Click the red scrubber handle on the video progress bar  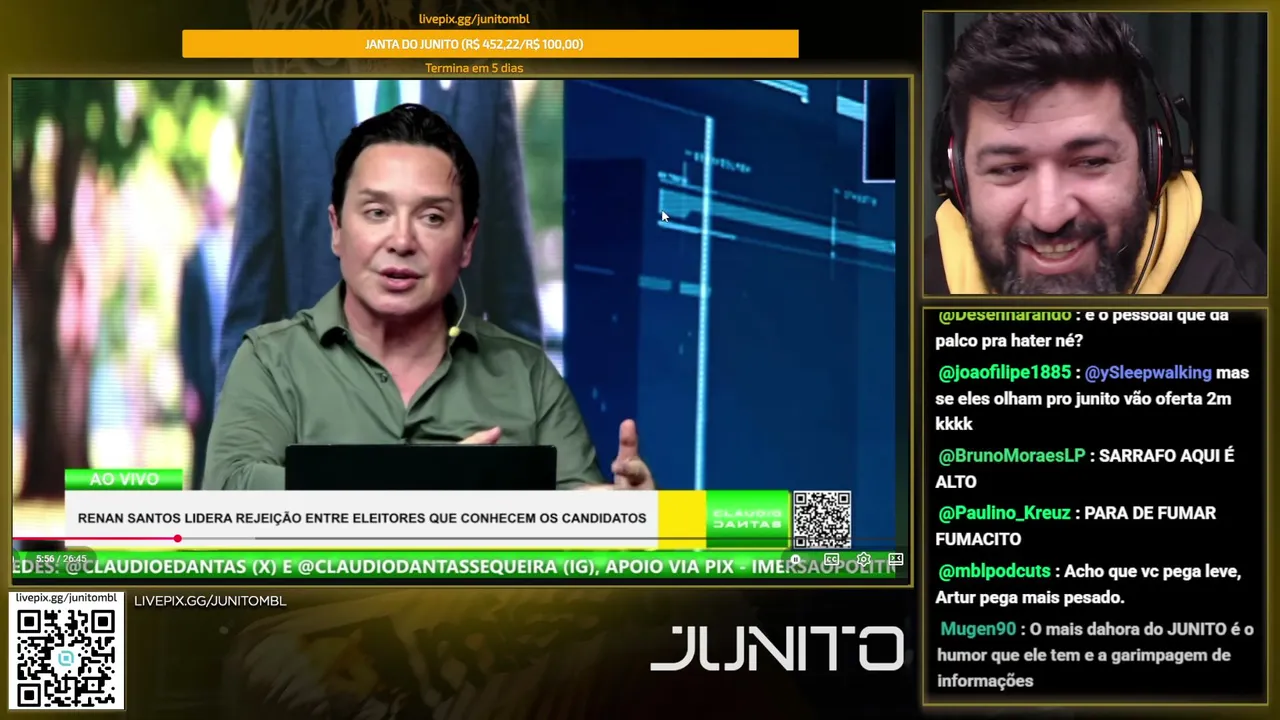(177, 539)
